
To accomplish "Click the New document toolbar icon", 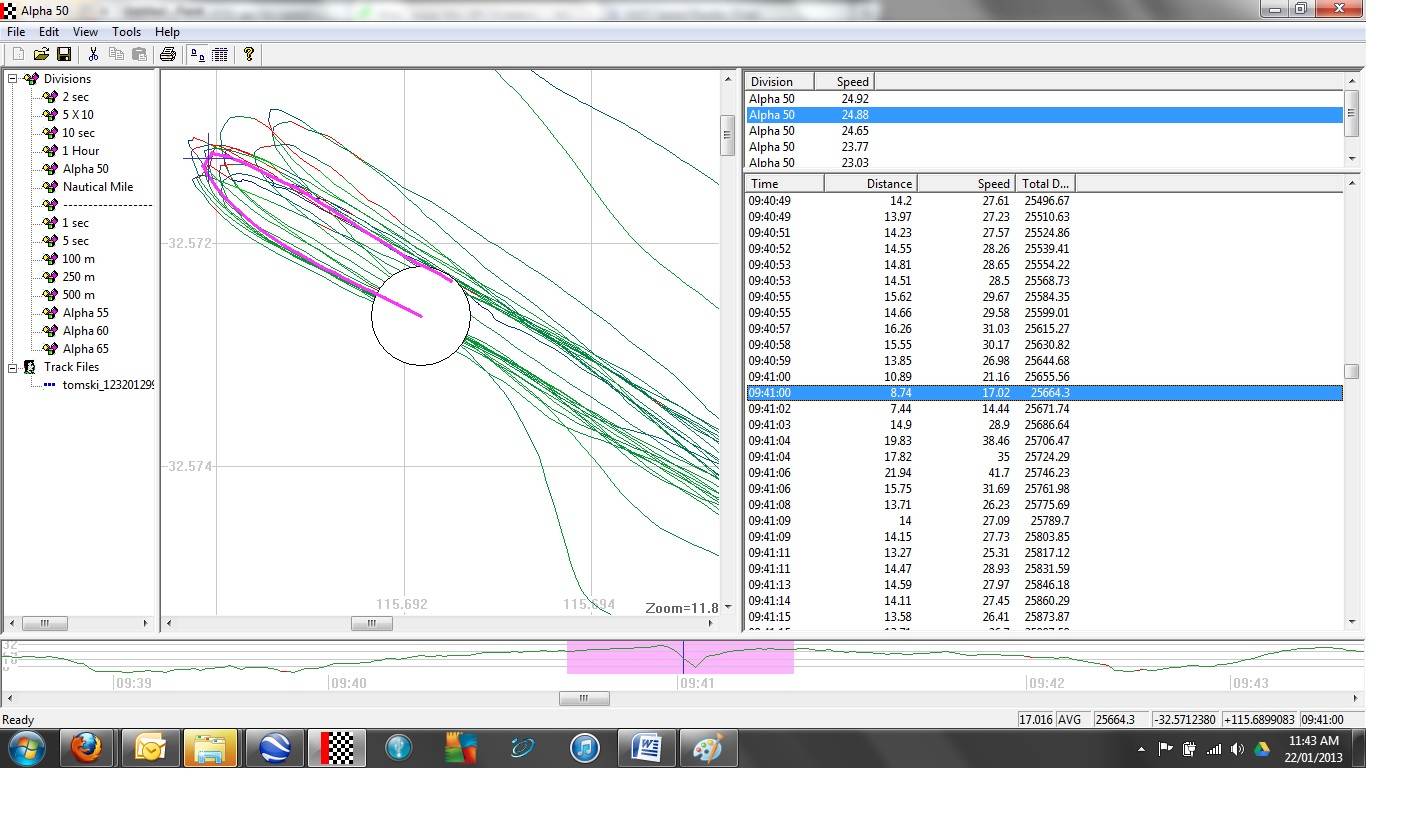I will [18, 54].
